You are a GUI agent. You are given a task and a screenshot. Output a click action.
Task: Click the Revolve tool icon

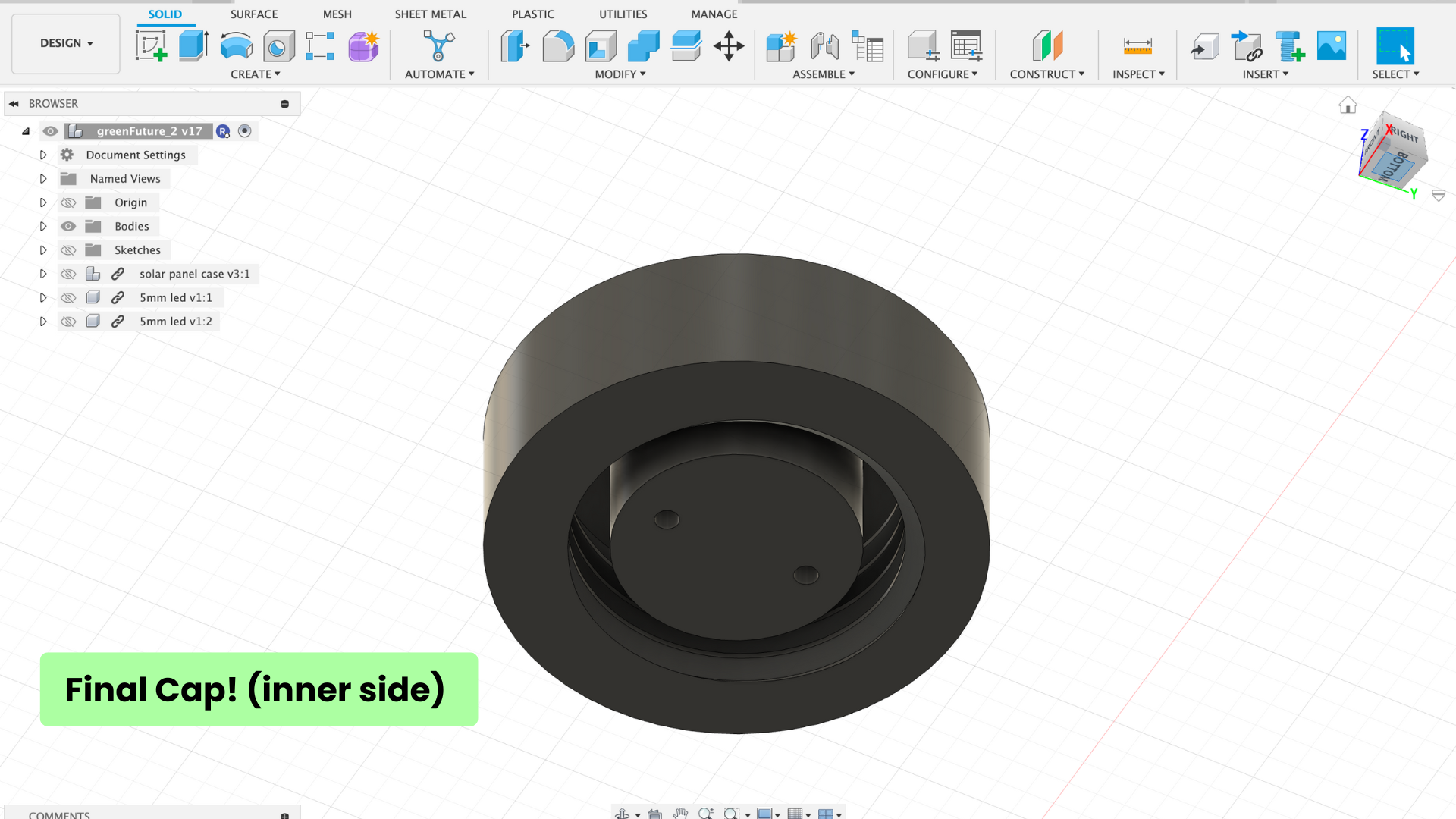tap(236, 46)
